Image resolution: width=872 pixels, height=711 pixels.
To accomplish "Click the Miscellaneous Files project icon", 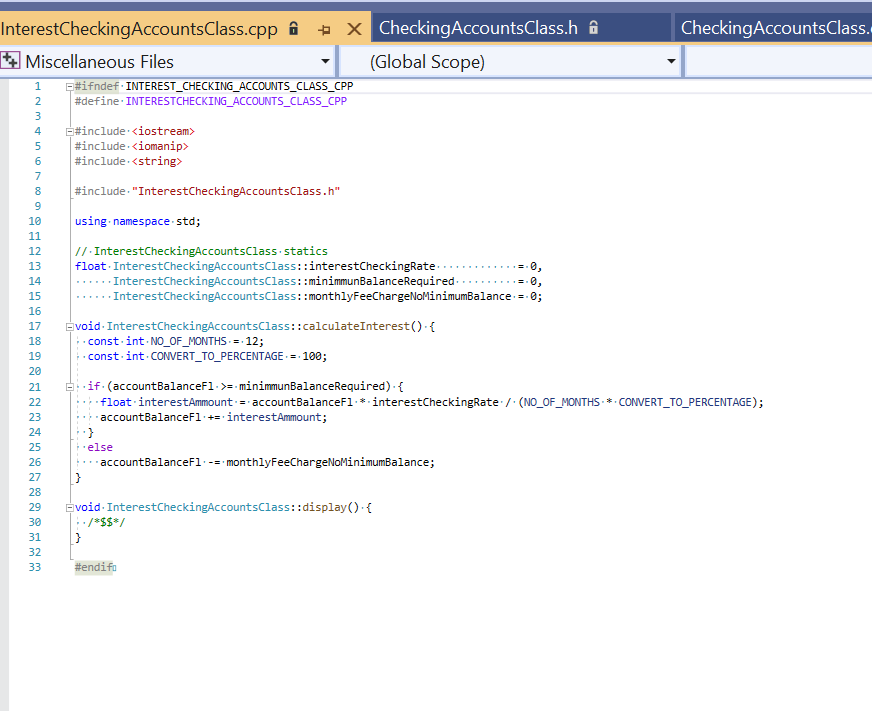I will point(13,61).
